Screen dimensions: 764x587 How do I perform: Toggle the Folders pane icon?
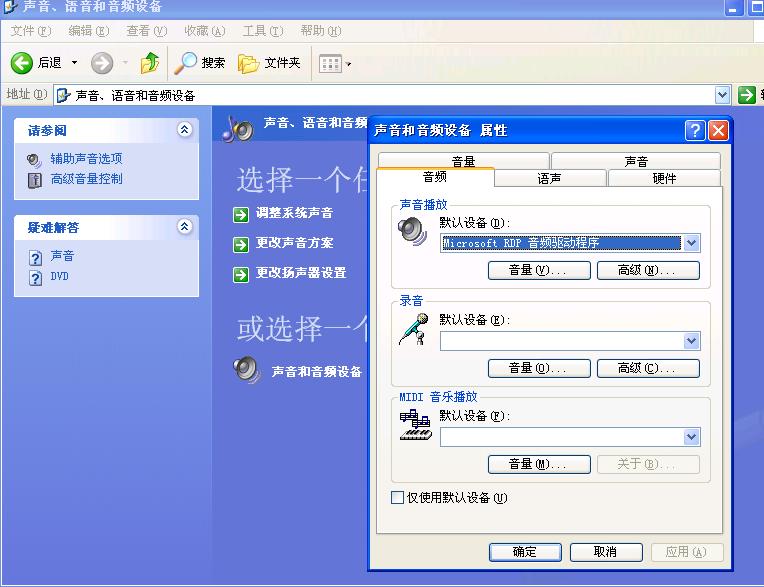[248, 63]
